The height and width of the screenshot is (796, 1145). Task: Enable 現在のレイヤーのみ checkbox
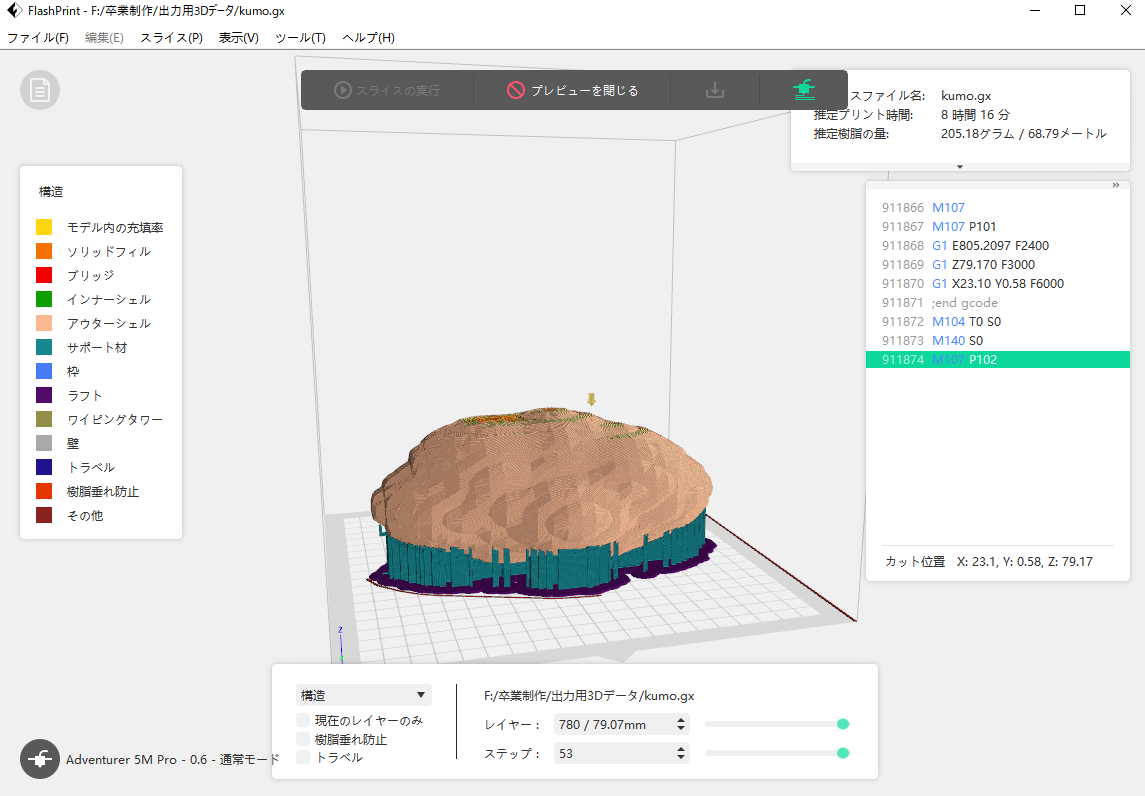(303, 721)
